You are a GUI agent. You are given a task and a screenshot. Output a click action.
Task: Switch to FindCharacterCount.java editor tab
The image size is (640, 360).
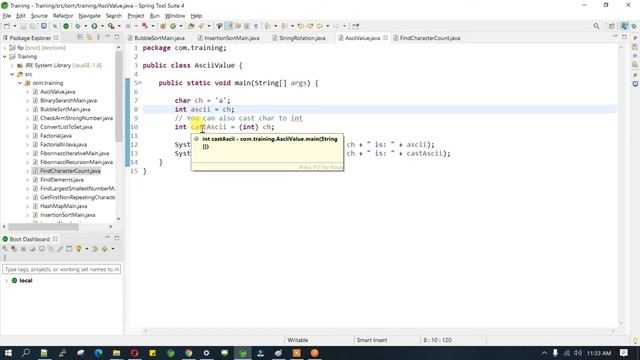[427, 38]
